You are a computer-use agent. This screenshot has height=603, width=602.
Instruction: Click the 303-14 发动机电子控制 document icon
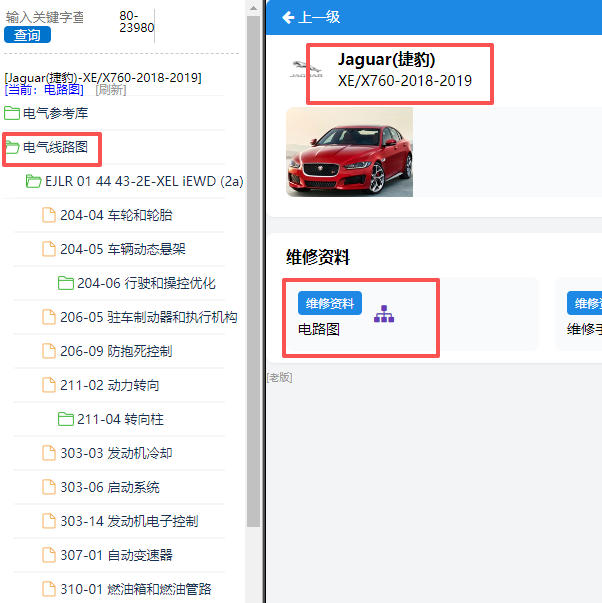point(49,521)
